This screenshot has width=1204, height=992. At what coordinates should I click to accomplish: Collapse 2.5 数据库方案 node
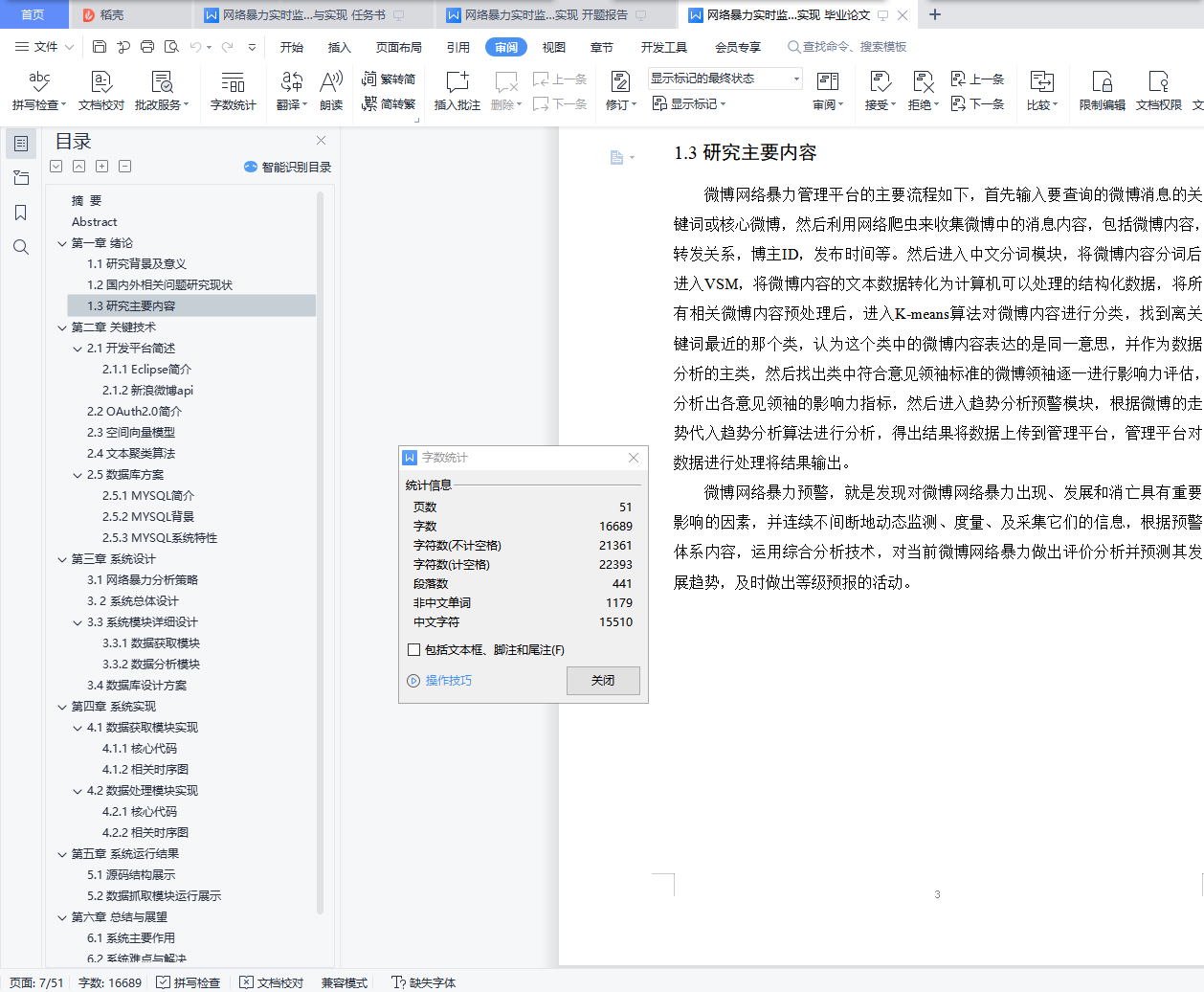tap(78, 475)
